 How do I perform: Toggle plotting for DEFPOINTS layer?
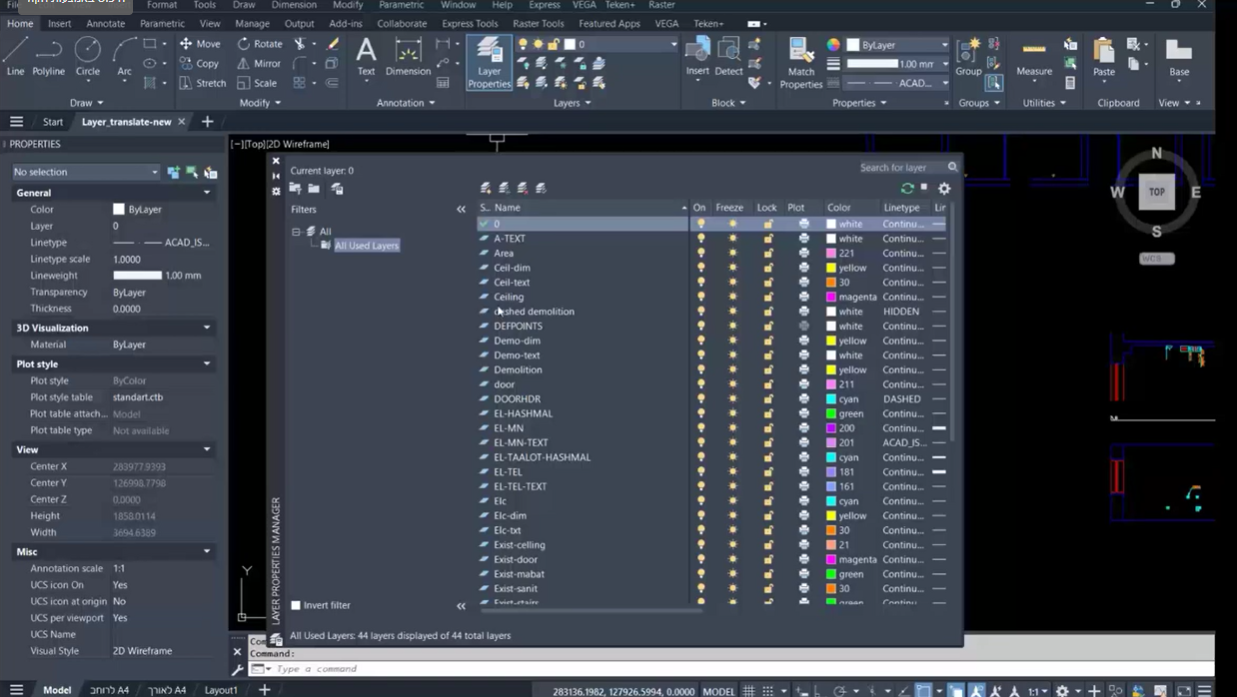point(804,326)
